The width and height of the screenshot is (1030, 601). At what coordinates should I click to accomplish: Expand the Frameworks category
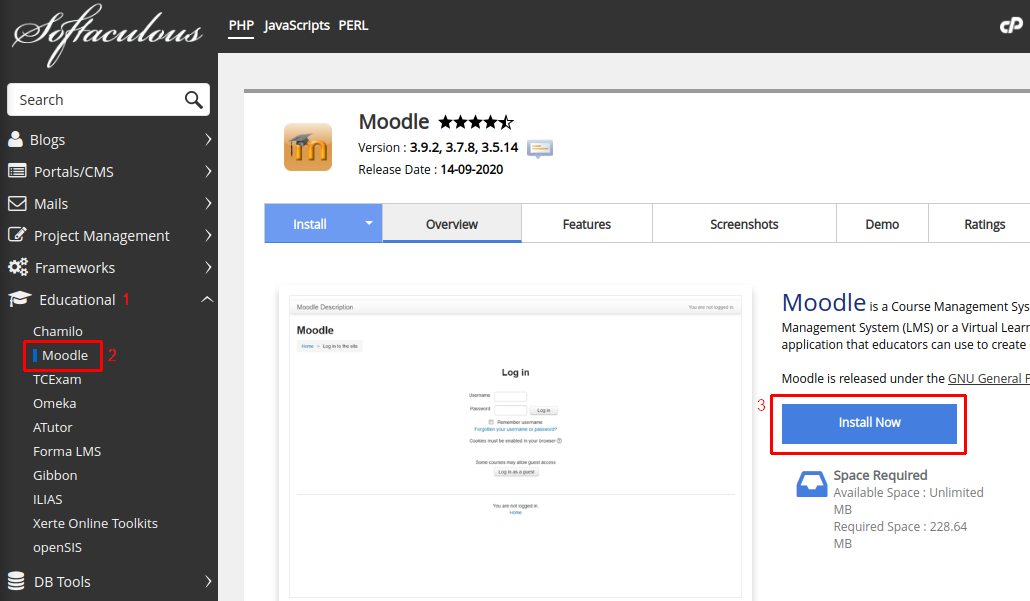click(x=208, y=267)
